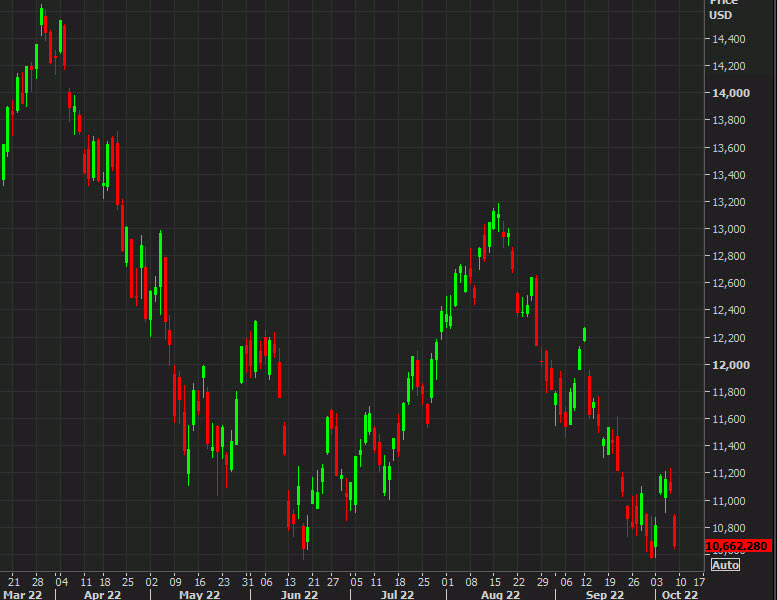Click the Mar 22 month label
777x600 pixels.
[x=23, y=595]
